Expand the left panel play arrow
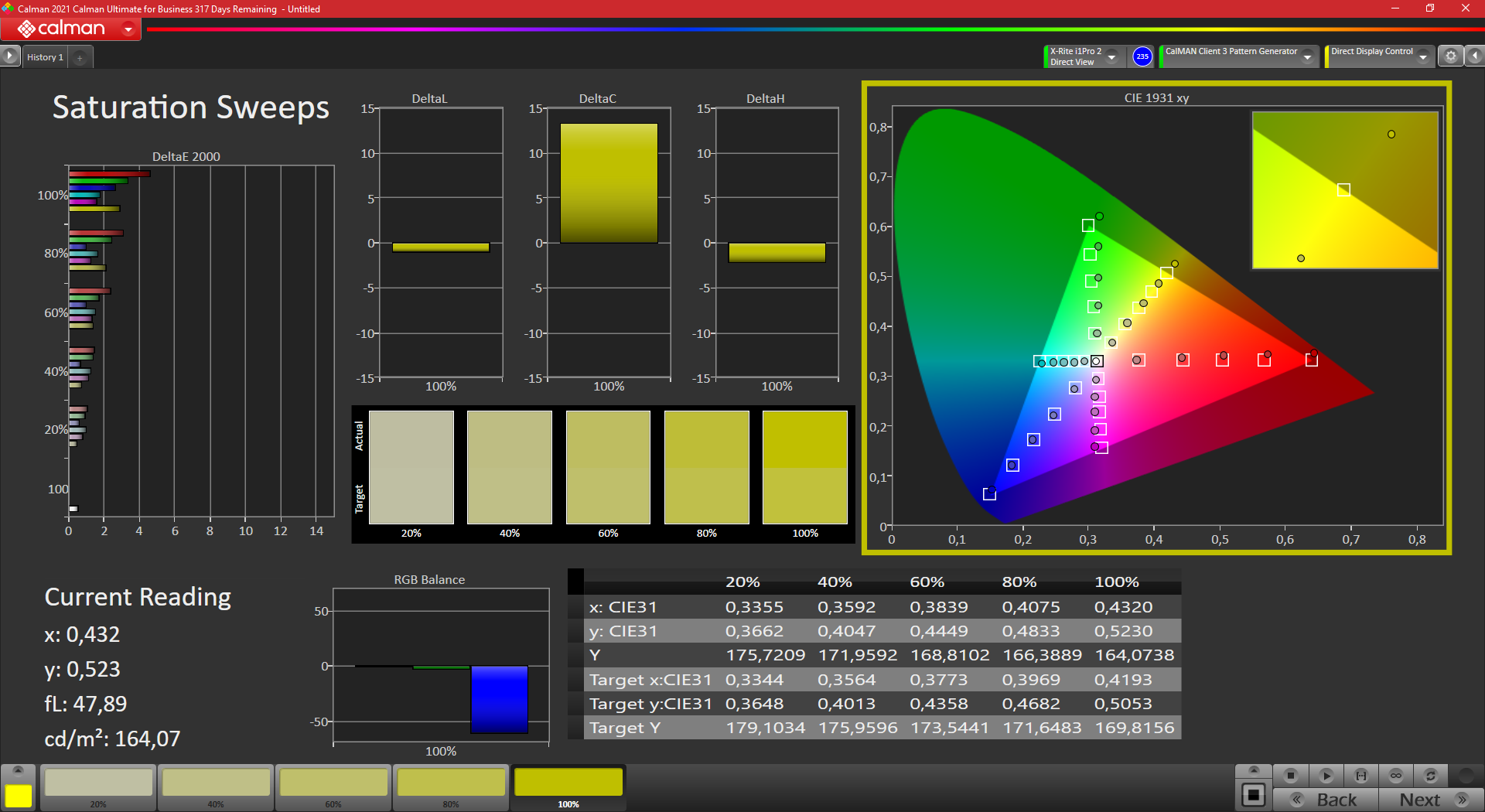Image resolution: width=1485 pixels, height=812 pixels. tap(9, 56)
